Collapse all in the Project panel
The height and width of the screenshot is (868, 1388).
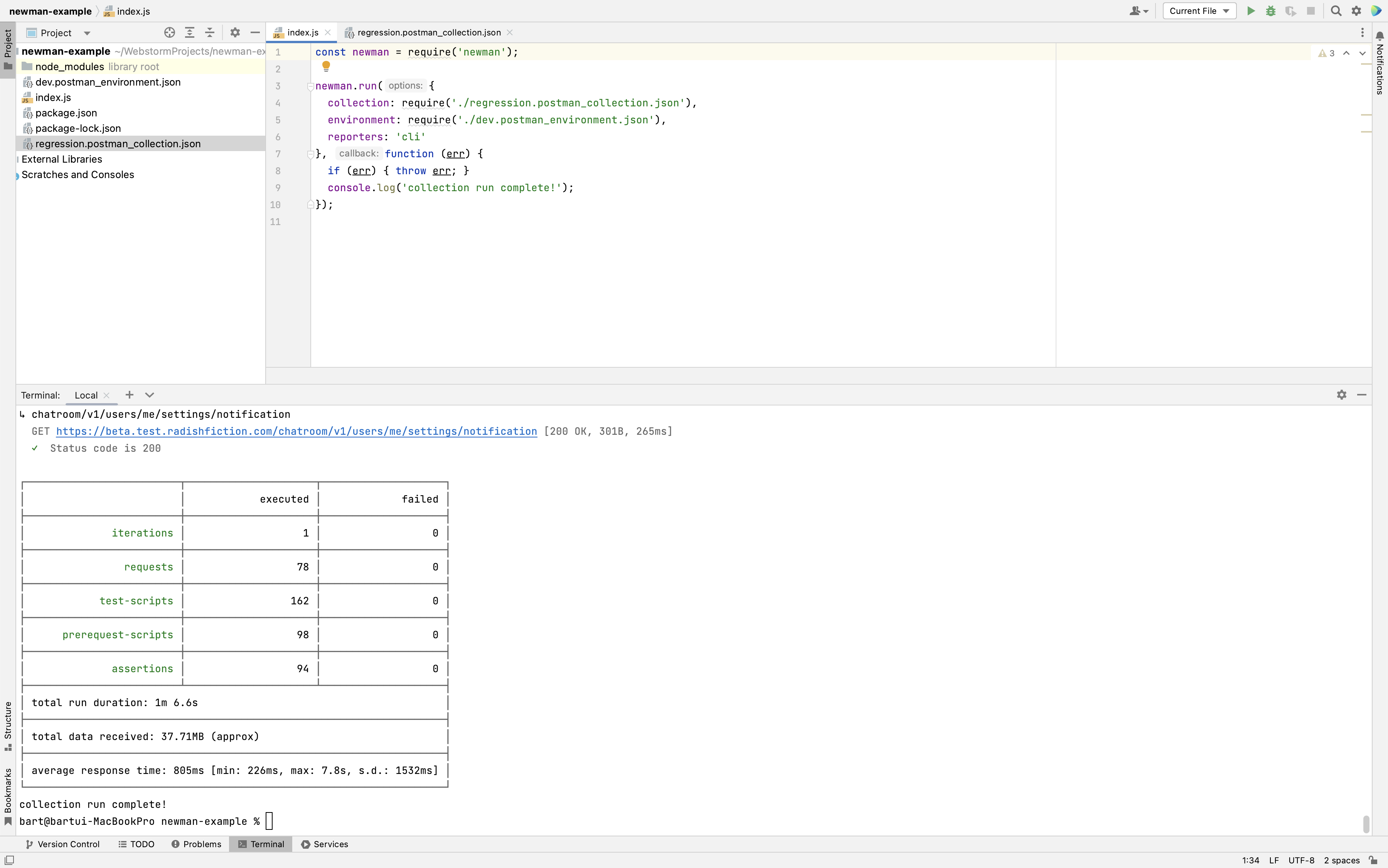coord(210,33)
